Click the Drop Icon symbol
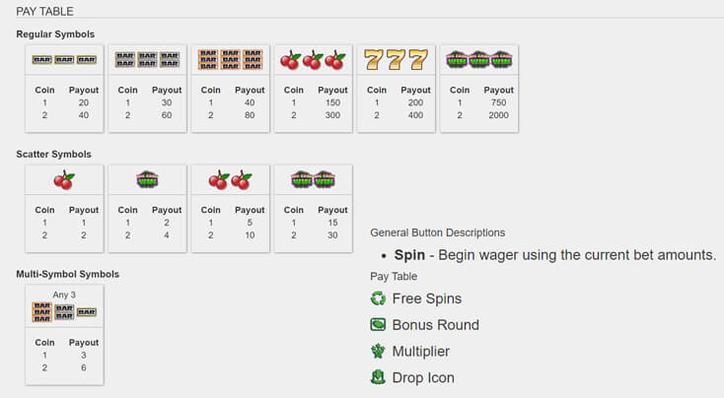 pyautogui.click(x=378, y=377)
